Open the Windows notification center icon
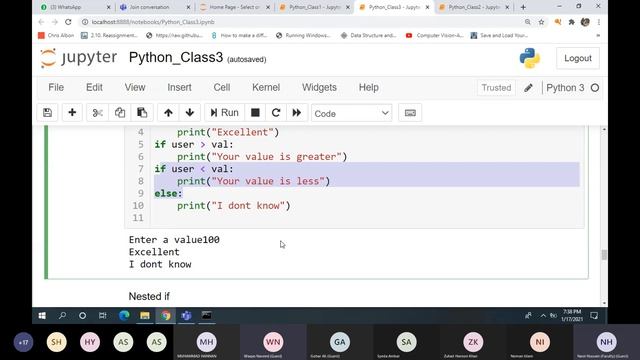Image resolution: width=640 pixels, height=360 pixels. [594, 316]
